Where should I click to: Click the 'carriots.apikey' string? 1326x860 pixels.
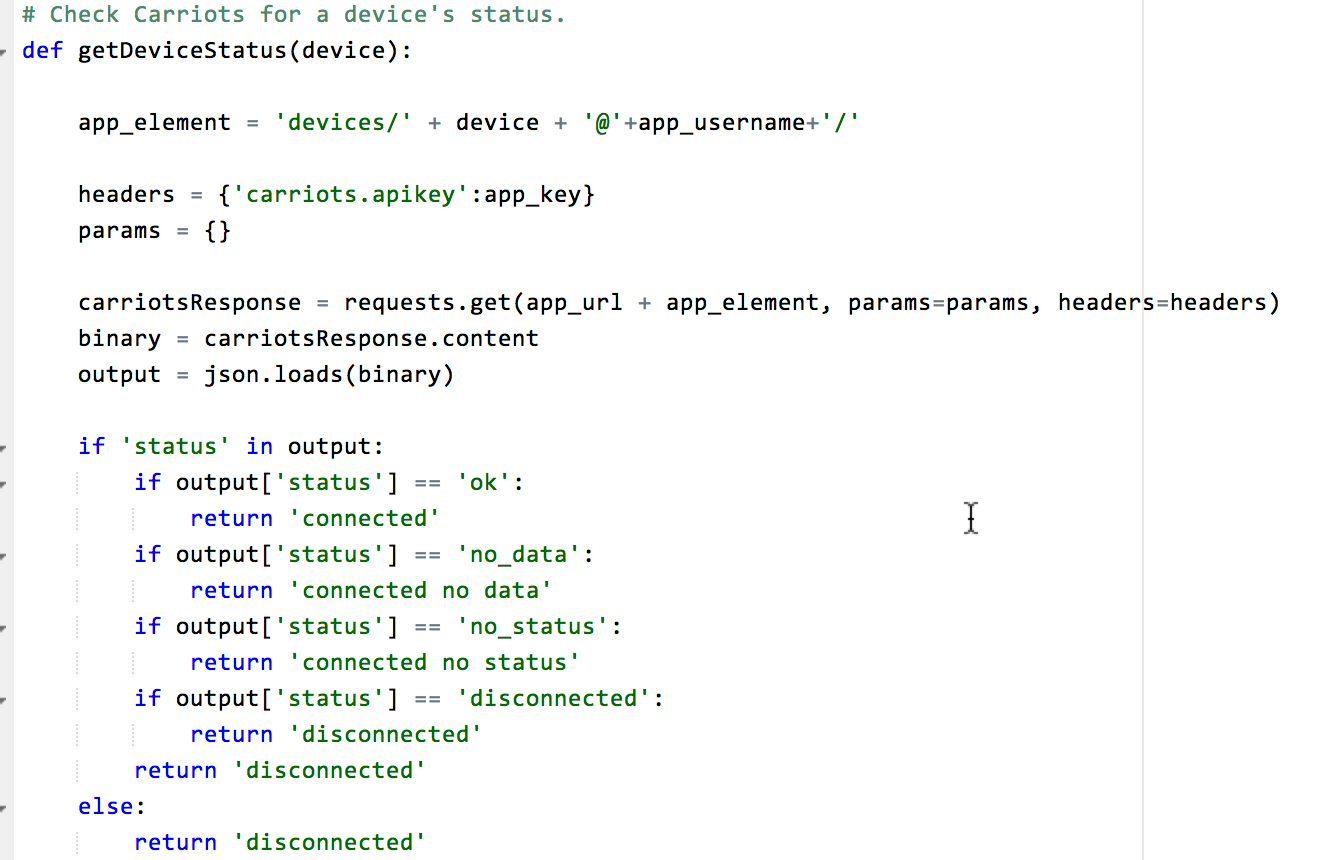[350, 194]
